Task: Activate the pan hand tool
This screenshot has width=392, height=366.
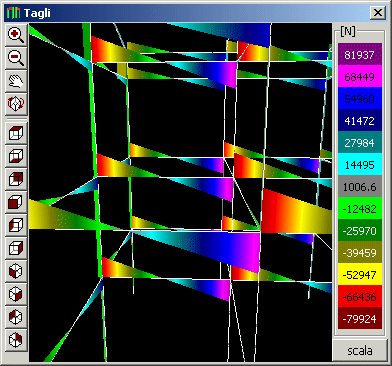Action: pos(16,81)
